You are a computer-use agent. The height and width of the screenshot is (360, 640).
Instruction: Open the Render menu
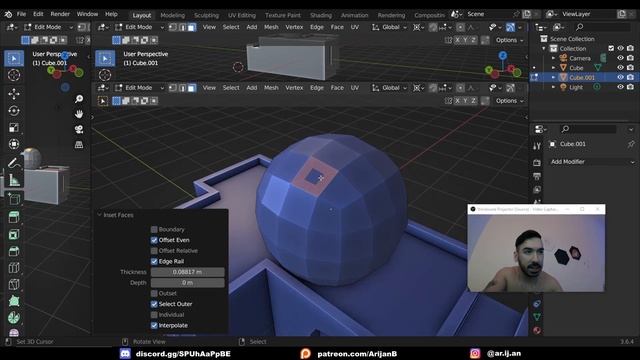click(x=60, y=14)
